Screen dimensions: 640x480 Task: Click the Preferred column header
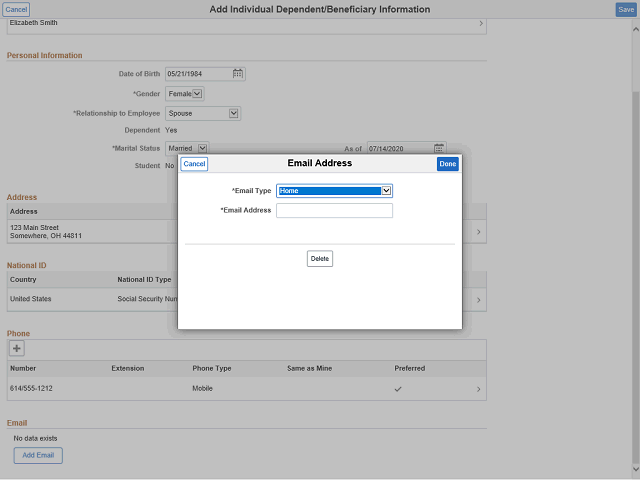coord(409,369)
